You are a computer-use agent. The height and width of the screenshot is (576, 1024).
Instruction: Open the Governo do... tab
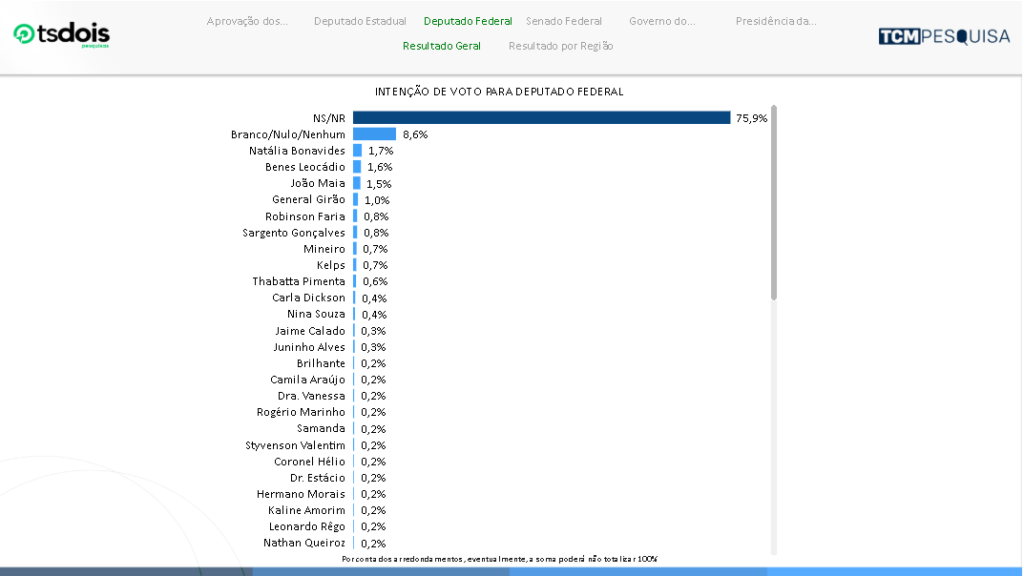click(x=662, y=21)
